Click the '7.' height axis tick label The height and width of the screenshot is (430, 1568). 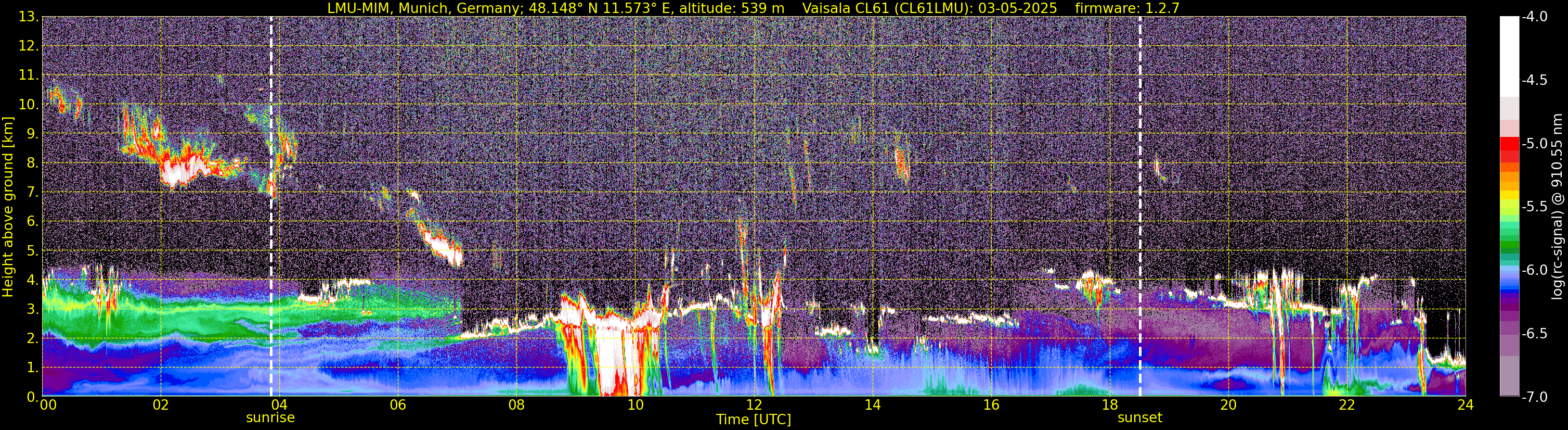[x=33, y=193]
